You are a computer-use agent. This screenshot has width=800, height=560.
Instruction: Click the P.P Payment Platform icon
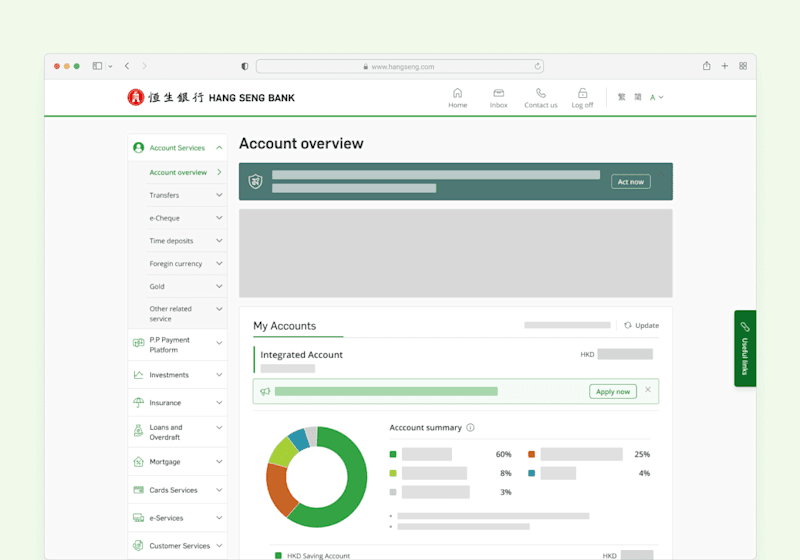point(138,343)
